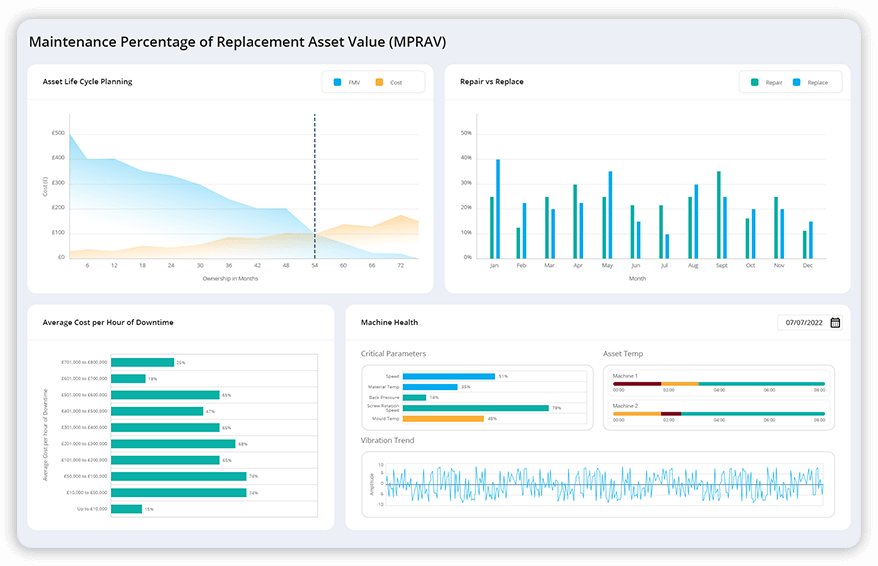The image size is (878, 566).
Task: Click Machine 2 temperature timeline bar
Action: [718, 413]
